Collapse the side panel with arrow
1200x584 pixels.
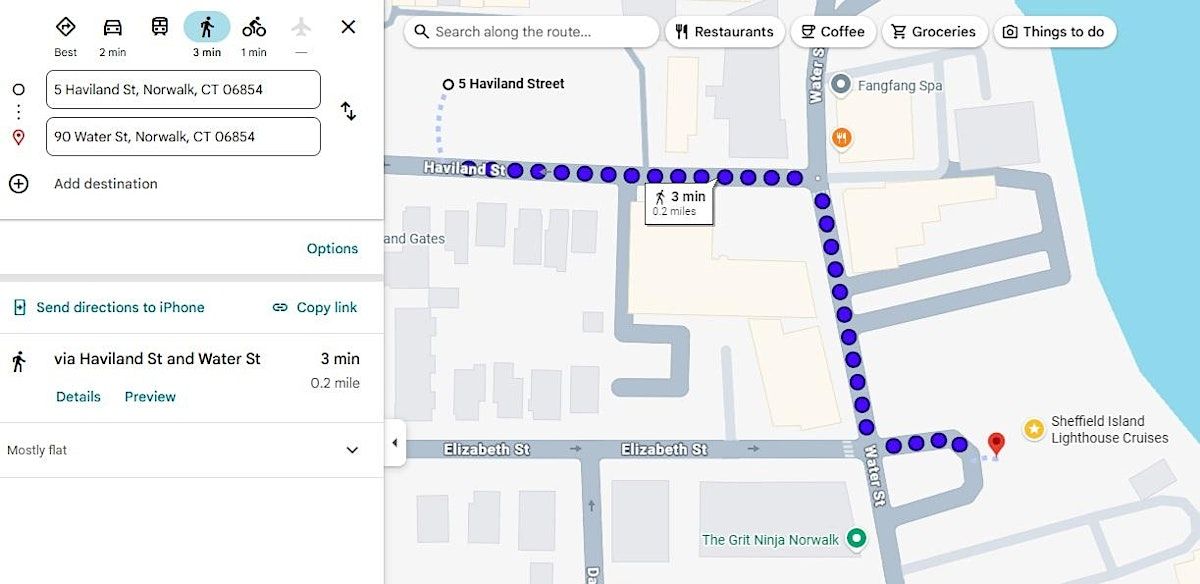[395, 443]
